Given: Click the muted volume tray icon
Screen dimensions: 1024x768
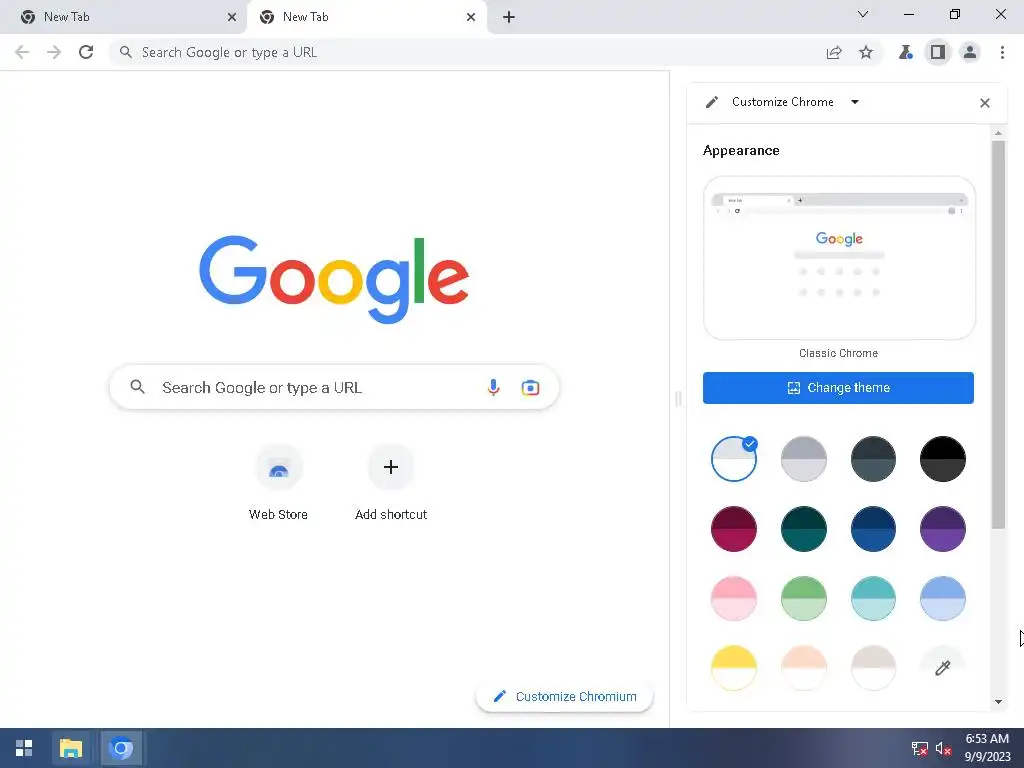Looking at the screenshot, I should (943, 748).
